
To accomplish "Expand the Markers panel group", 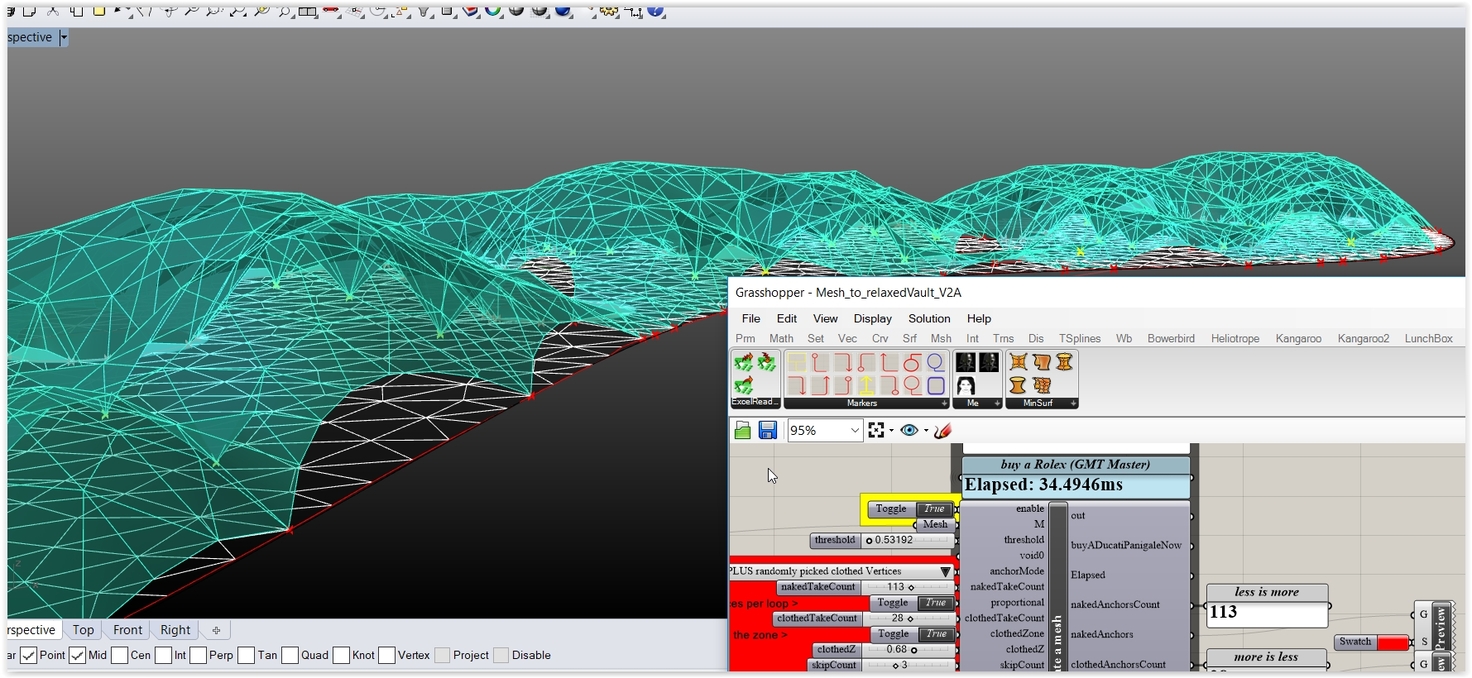I will pos(943,404).
